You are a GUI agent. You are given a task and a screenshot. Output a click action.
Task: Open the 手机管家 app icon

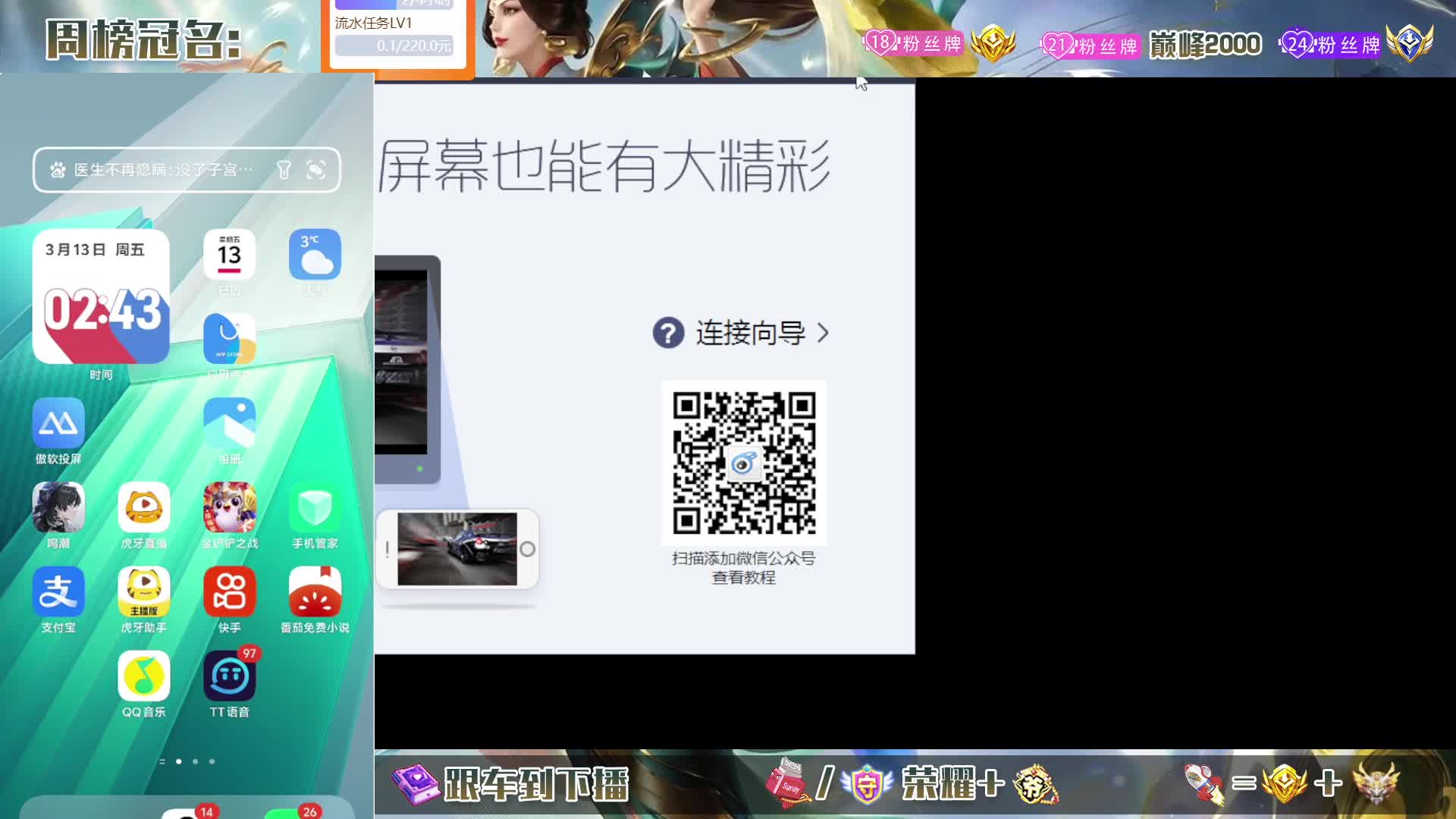coord(315,508)
